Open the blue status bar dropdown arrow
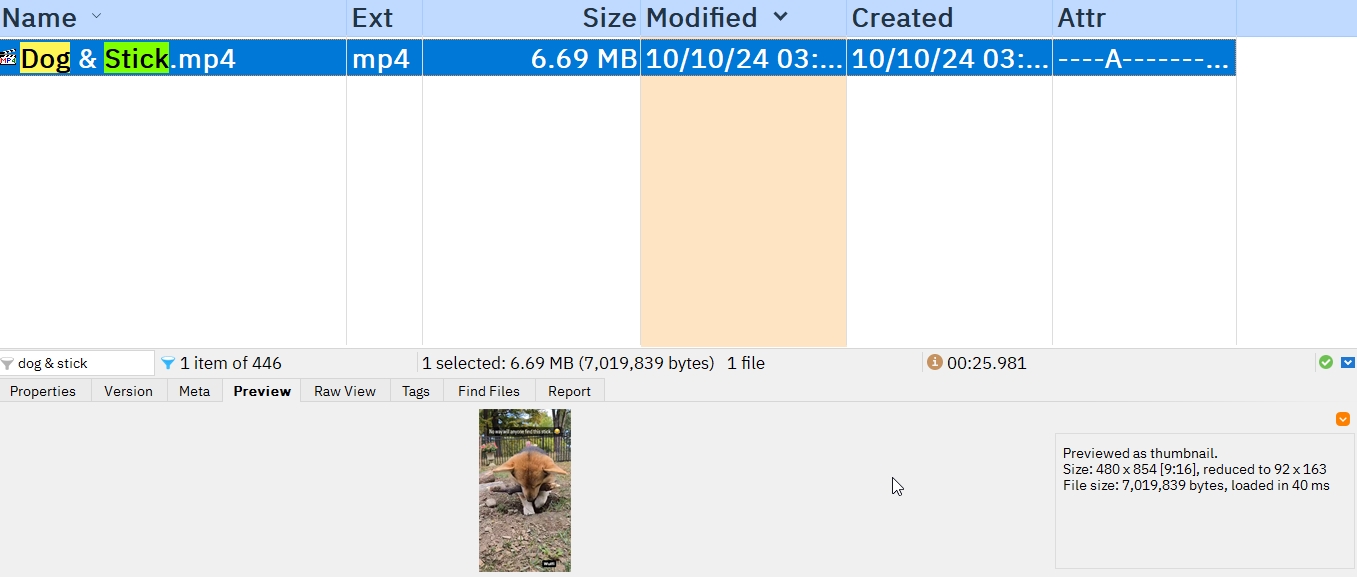This screenshot has height=577, width=1357. [1347, 362]
